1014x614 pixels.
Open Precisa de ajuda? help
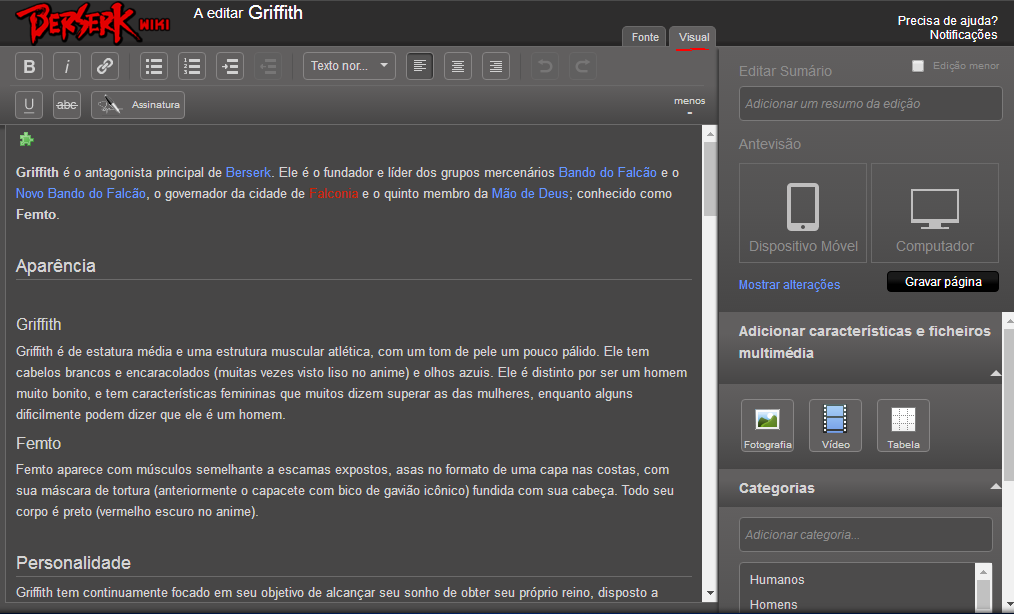coord(947,21)
